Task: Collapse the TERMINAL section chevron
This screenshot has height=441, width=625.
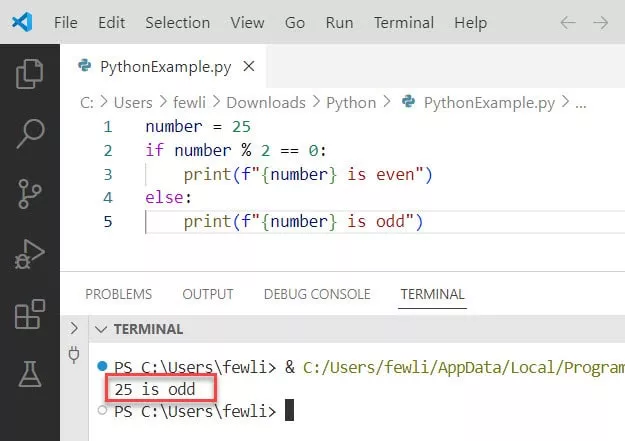Action: point(100,329)
